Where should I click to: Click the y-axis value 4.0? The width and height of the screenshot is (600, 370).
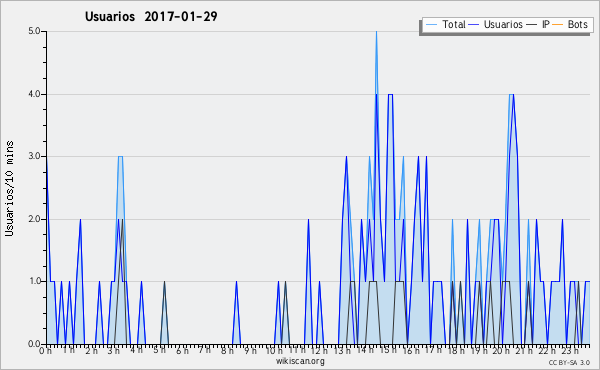click(34, 94)
